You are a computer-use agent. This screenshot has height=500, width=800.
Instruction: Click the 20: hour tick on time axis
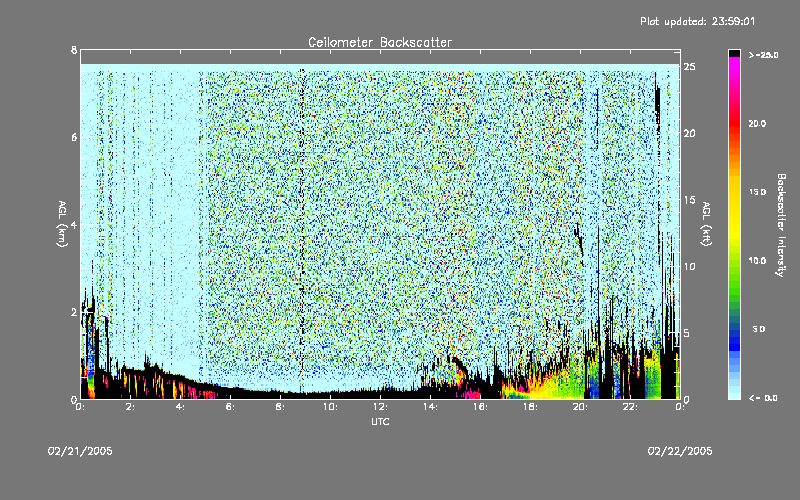(x=581, y=407)
